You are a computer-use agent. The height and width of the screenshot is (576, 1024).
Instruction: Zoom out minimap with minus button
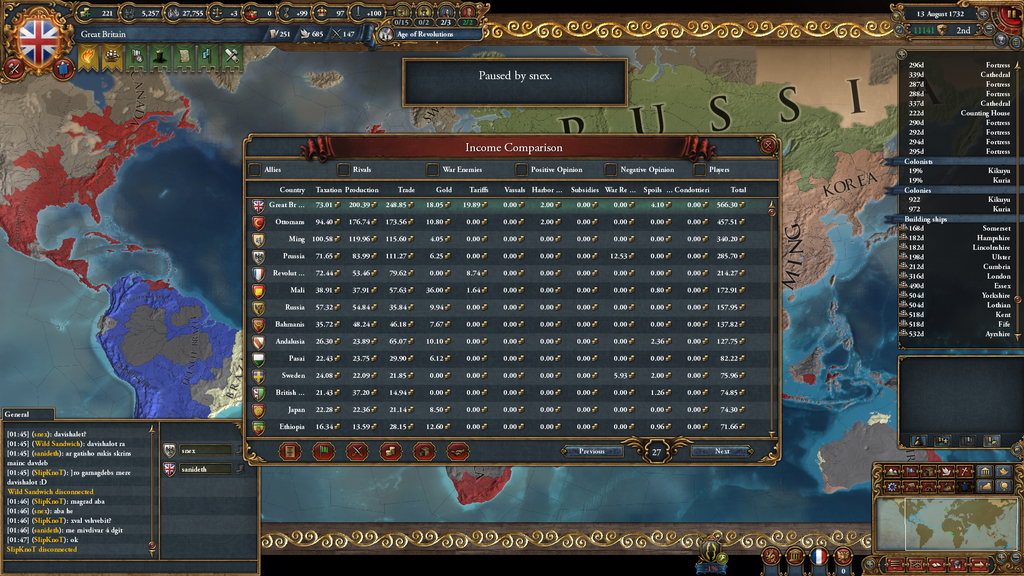point(1017,557)
